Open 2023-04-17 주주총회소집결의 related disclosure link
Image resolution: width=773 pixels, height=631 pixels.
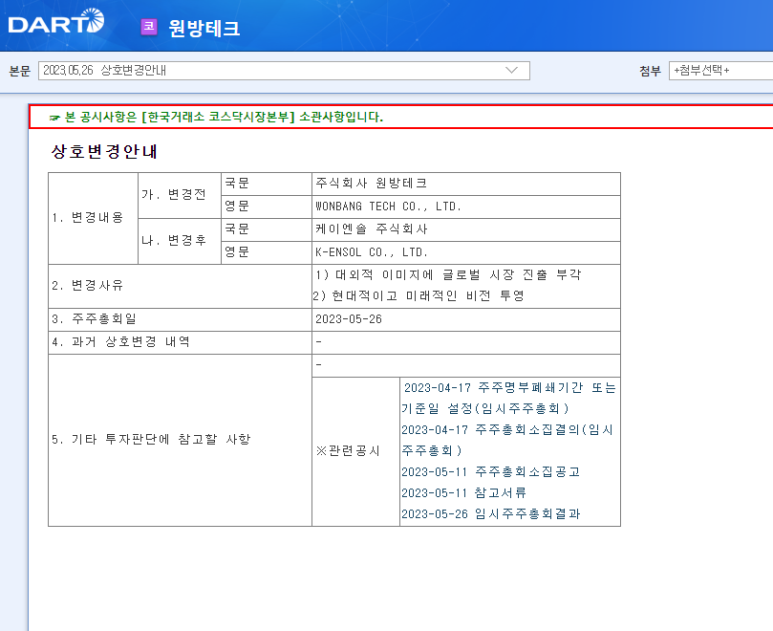[x=507, y=440]
